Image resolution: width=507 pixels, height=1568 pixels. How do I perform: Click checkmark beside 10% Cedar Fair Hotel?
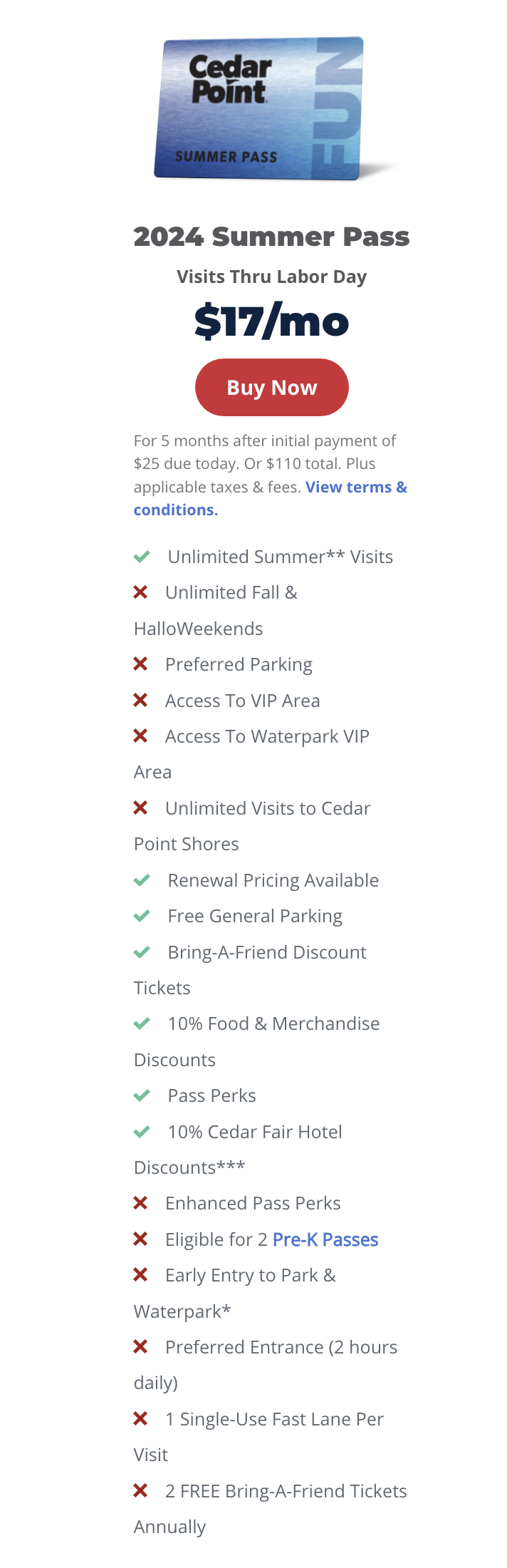142,1132
